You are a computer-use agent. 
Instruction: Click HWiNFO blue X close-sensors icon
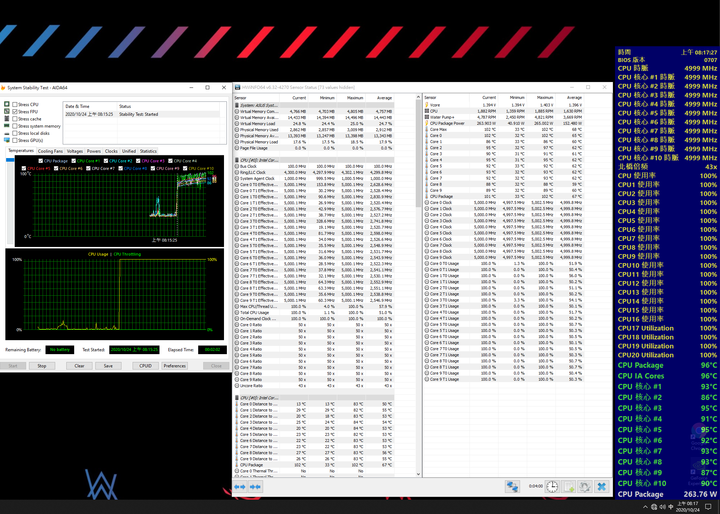click(x=602, y=487)
